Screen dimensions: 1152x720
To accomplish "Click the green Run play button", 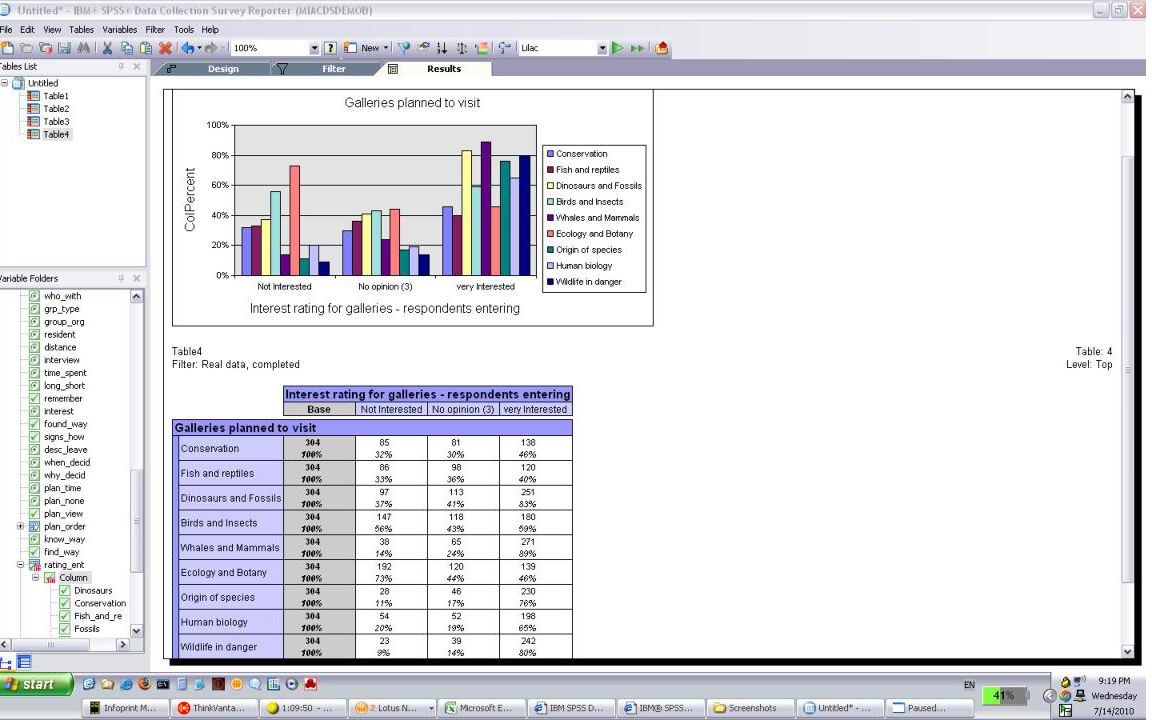I will click(x=618, y=48).
